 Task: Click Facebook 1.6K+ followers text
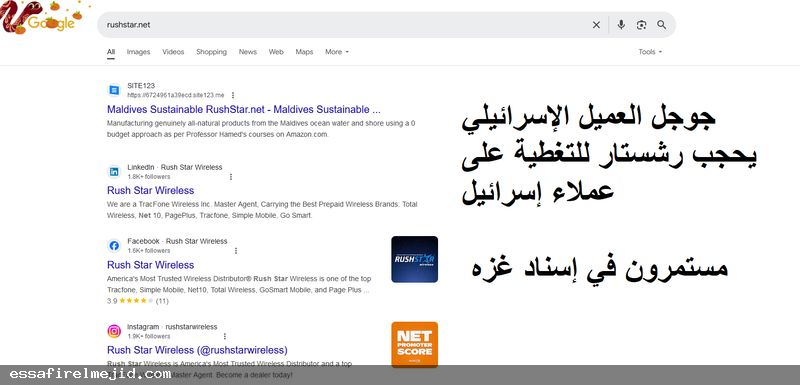point(149,250)
